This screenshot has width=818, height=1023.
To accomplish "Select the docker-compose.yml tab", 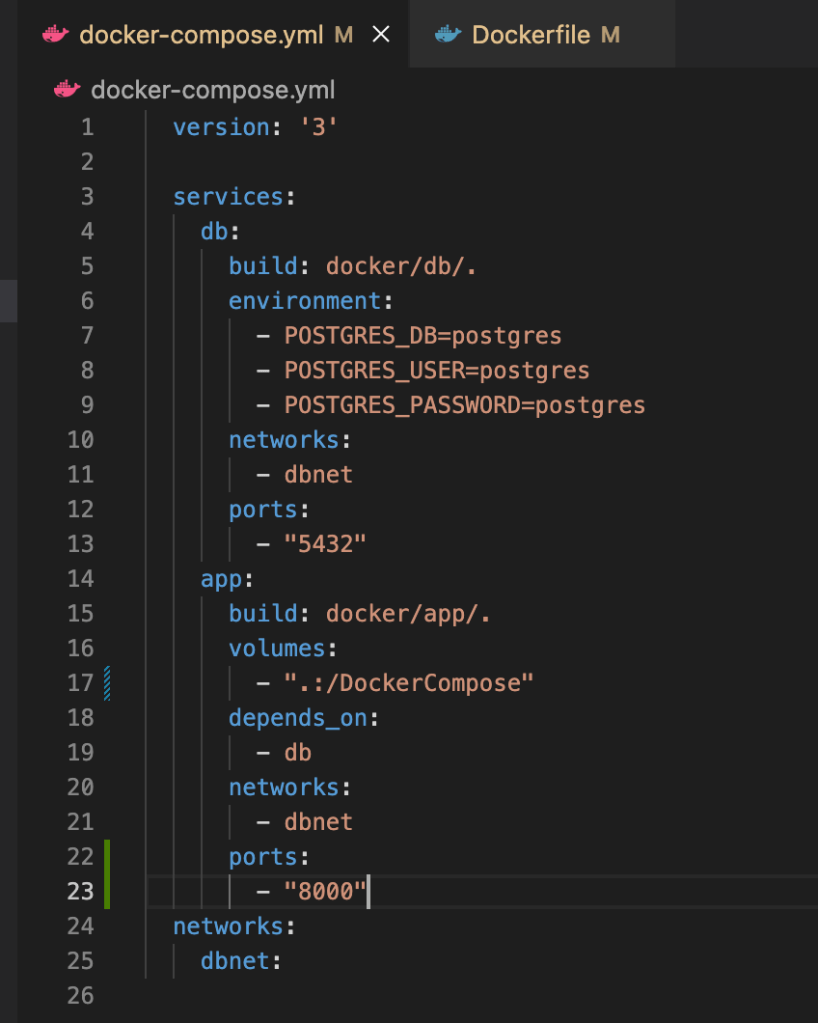I will 200,35.
